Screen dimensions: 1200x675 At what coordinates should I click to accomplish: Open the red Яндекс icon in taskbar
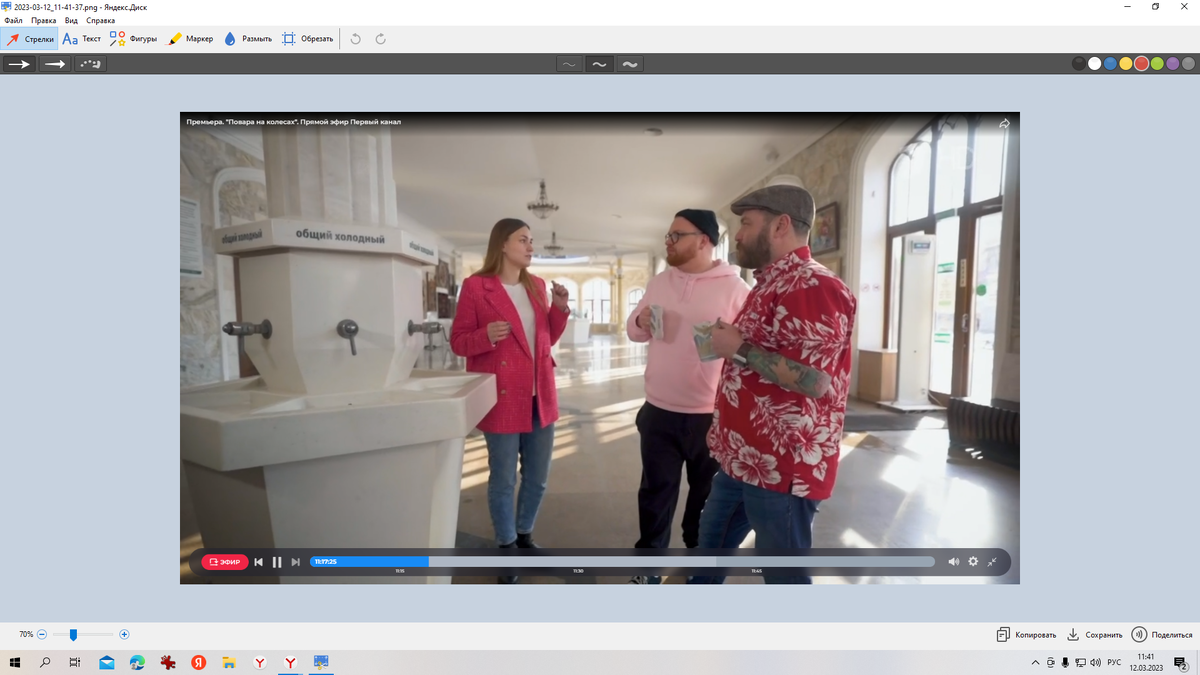coord(198,663)
